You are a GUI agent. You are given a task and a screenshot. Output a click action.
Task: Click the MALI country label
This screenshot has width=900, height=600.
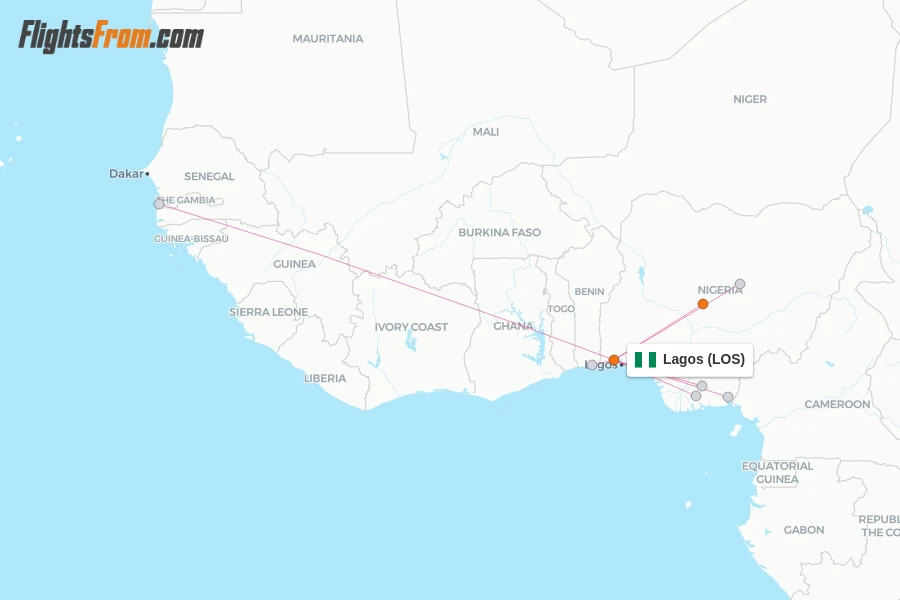click(486, 131)
